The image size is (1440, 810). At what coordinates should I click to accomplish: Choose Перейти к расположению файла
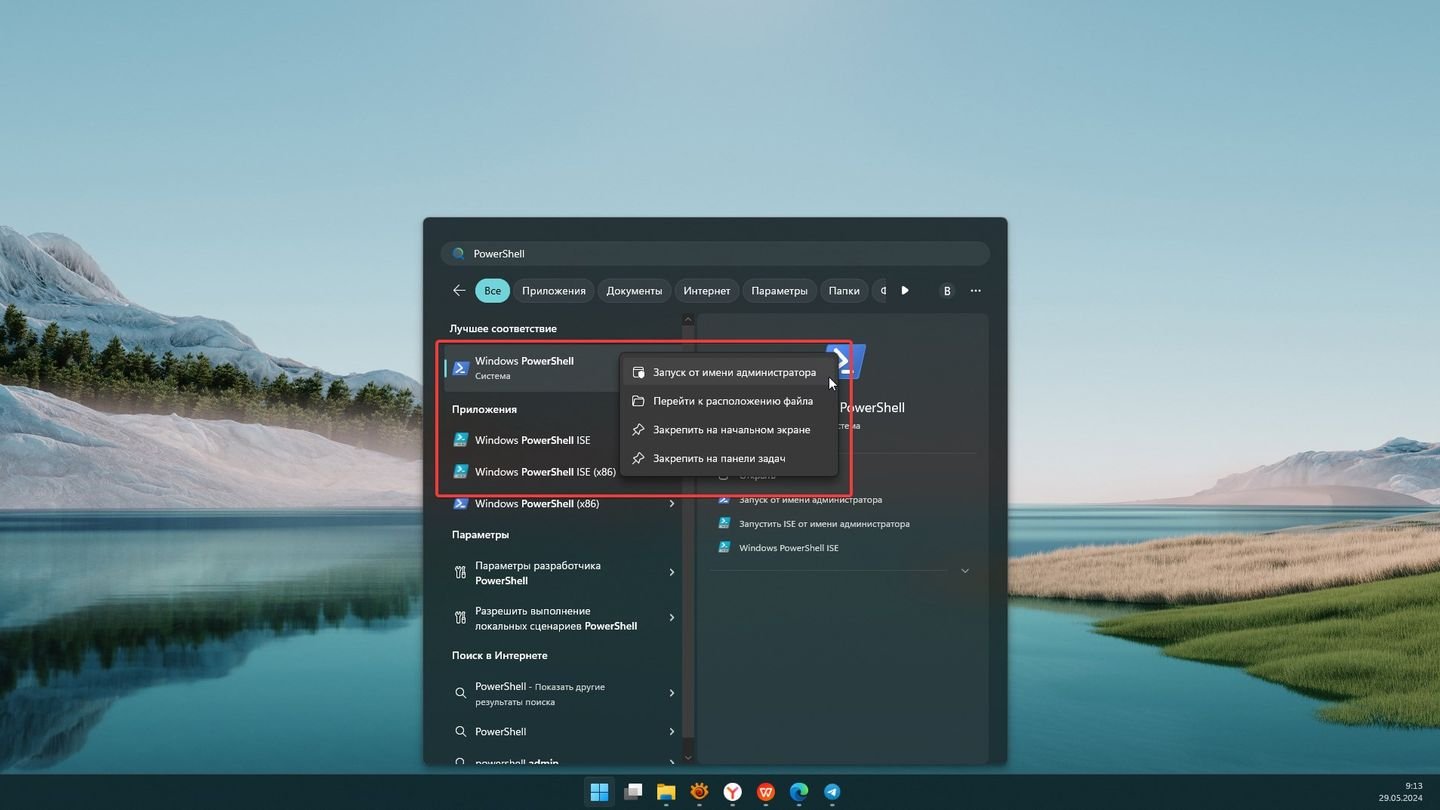click(x=729, y=401)
